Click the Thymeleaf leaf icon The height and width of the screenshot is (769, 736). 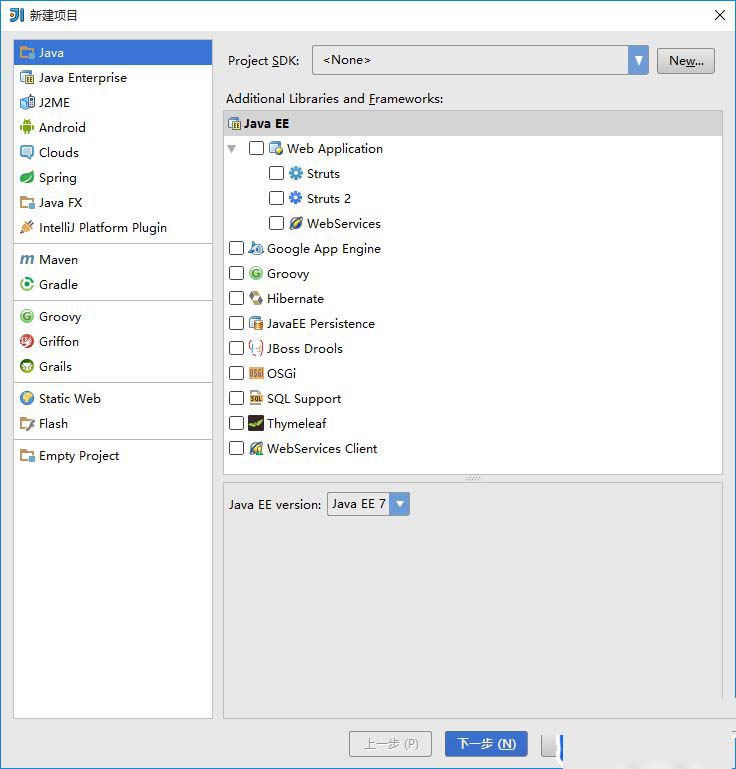256,423
